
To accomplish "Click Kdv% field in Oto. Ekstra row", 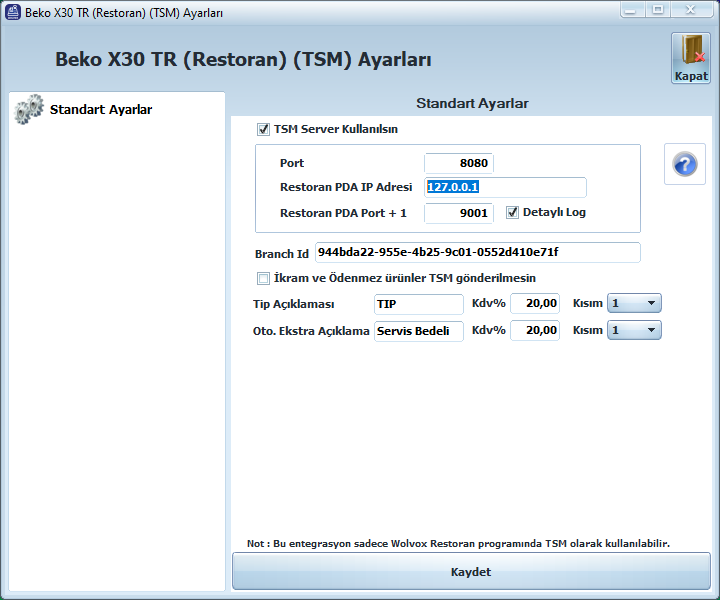I will coord(534,331).
